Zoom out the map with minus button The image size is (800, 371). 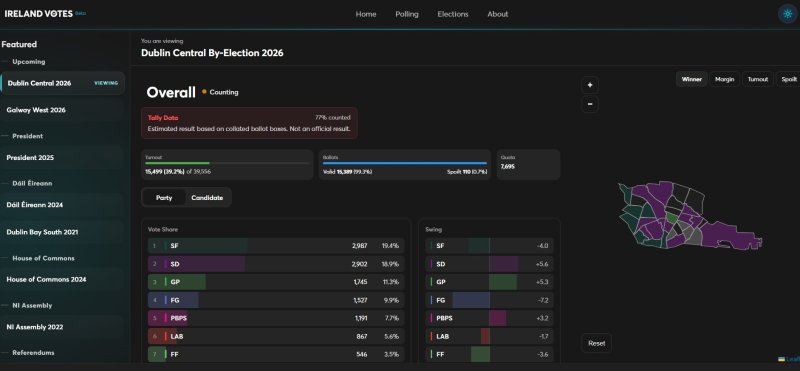(590, 104)
